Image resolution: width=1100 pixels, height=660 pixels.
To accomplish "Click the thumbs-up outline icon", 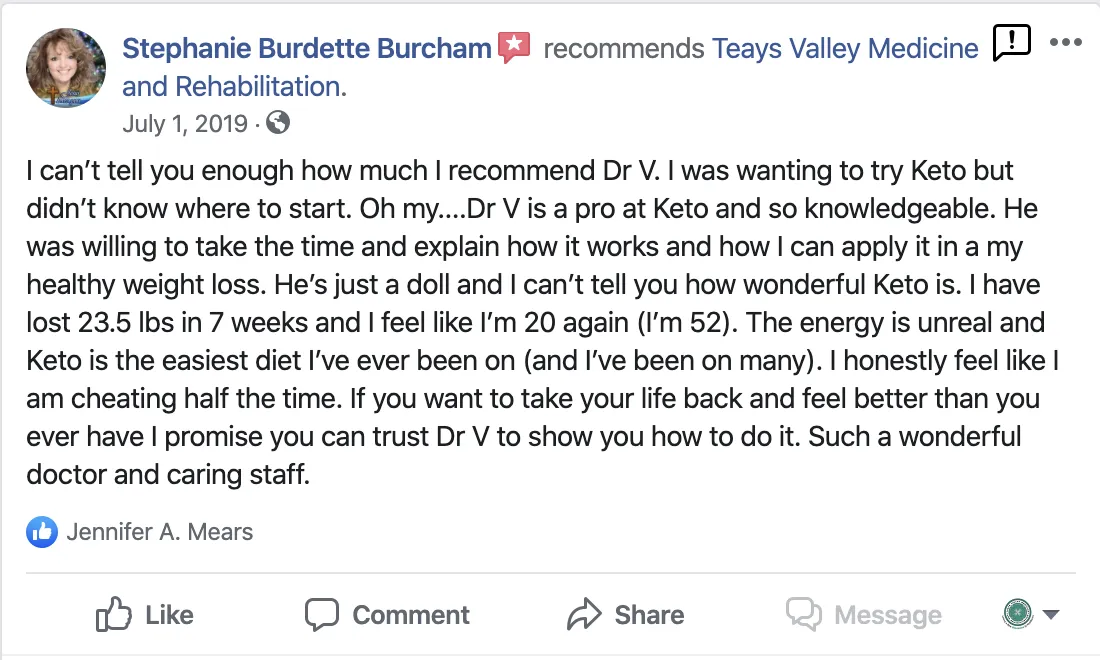I will click(114, 614).
